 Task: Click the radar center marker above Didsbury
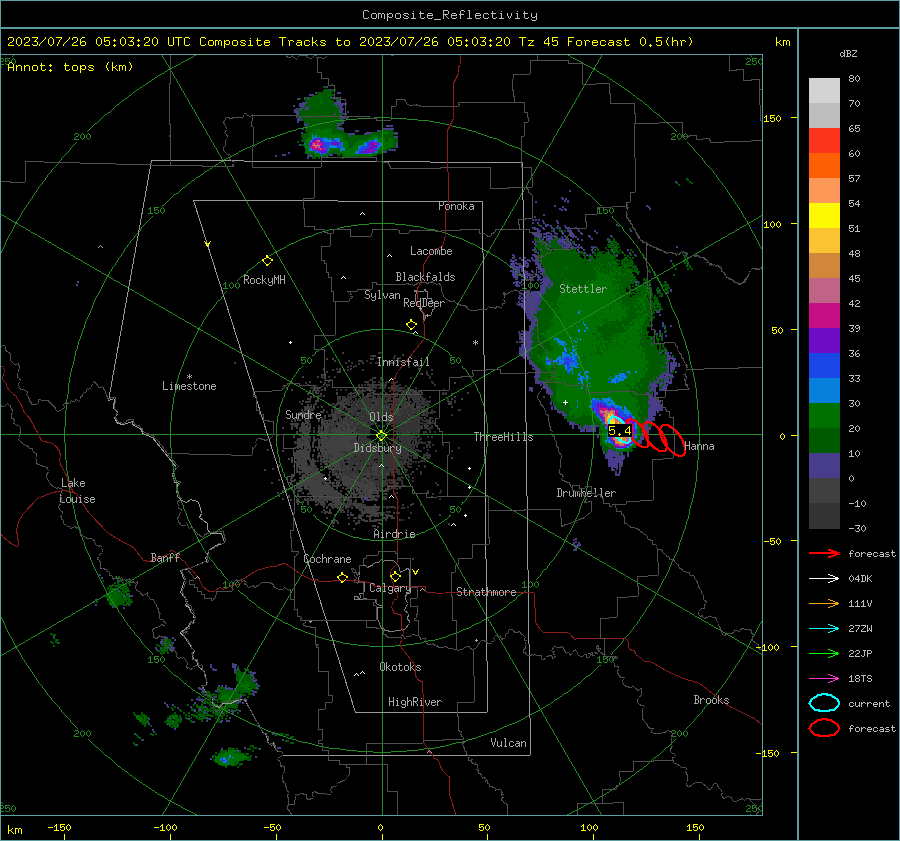382,436
